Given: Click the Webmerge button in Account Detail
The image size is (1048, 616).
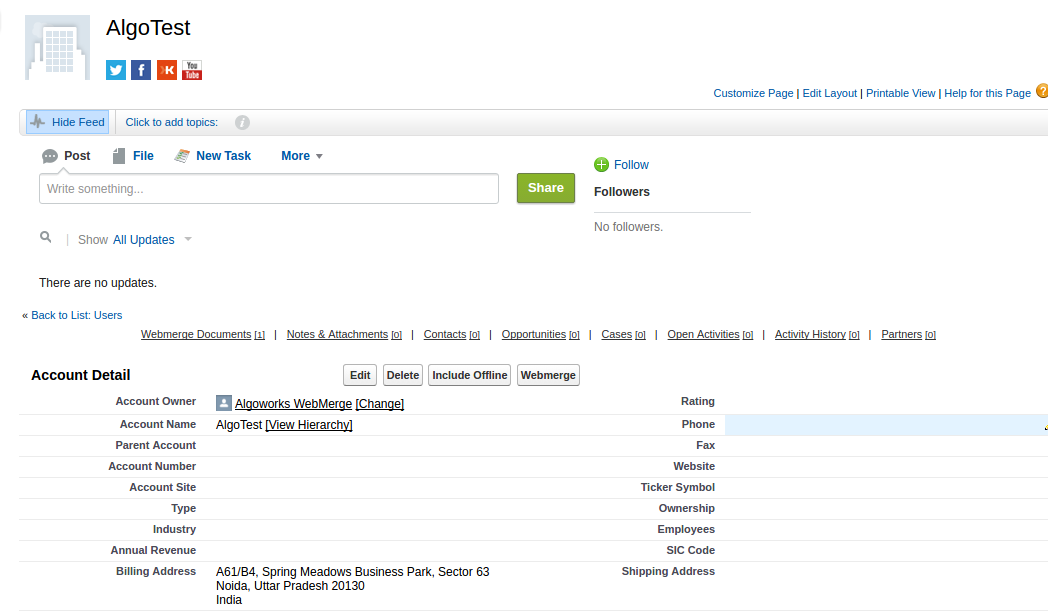Looking at the screenshot, I should 548,375.
